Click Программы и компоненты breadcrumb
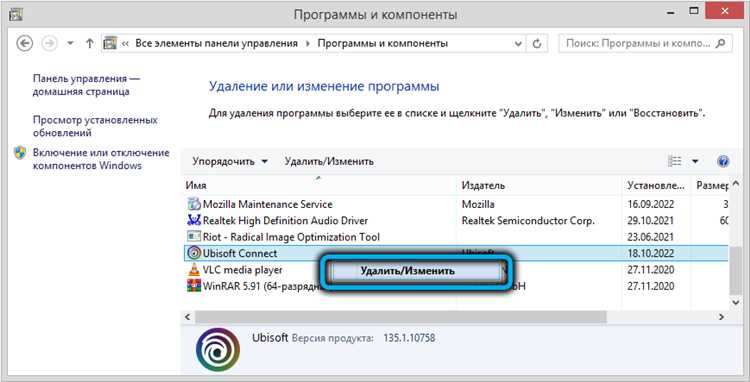Image resolution: width=750 pixels, height=382 pixels. tap(383, 44)
